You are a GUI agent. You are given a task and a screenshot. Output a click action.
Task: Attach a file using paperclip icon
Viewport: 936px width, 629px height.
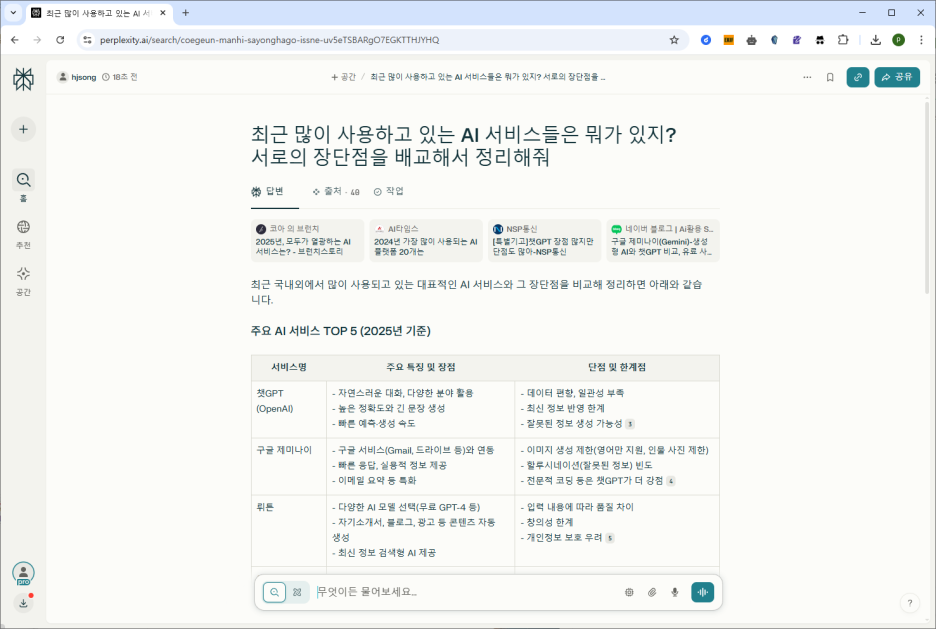tap(652, 592)
